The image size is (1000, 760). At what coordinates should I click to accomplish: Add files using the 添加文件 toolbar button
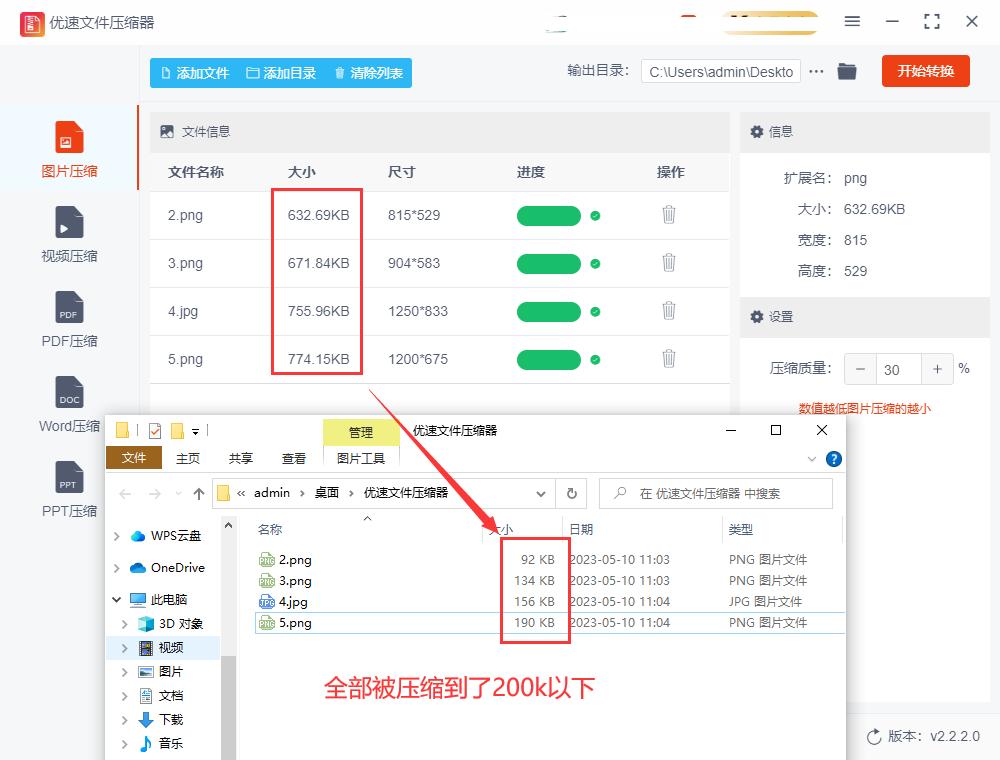tap(197, 72)
